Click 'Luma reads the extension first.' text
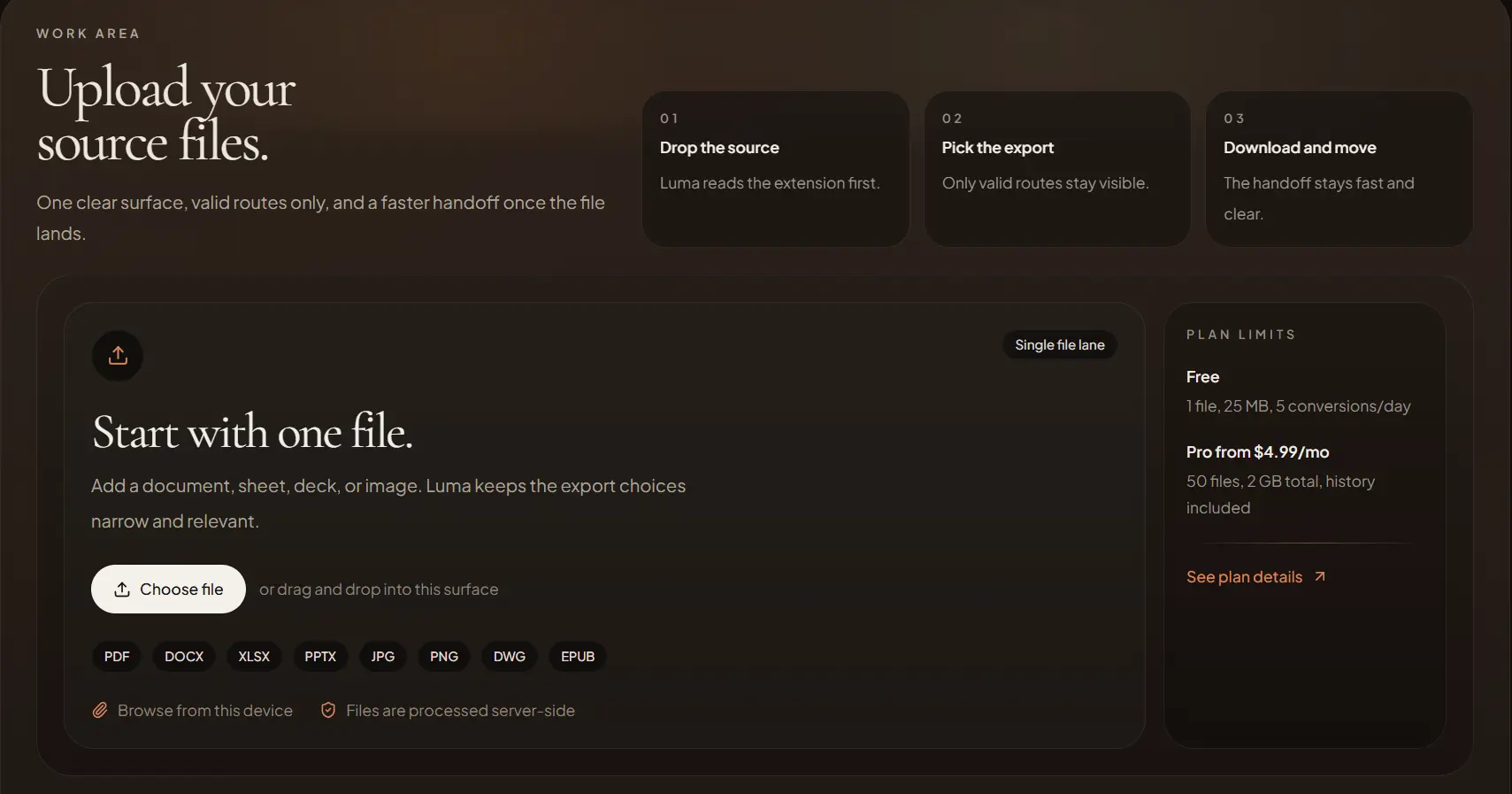The width and height of the screenshot is (1512, 794). click(770, 183)
